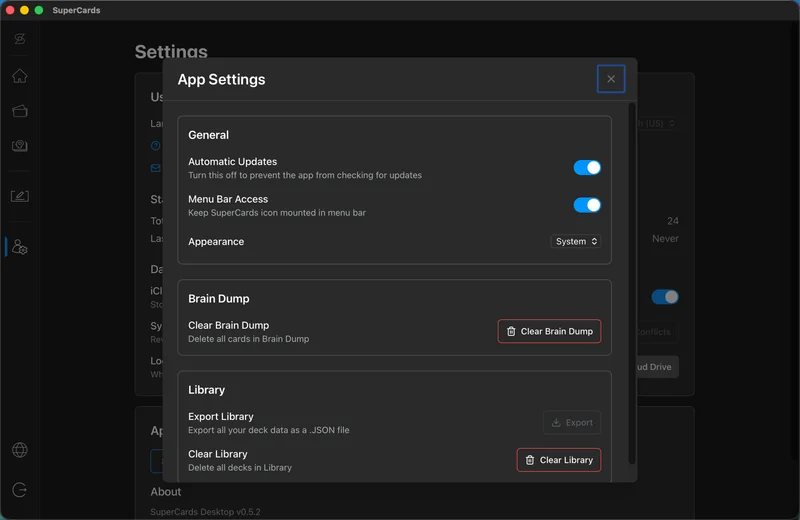
Task: Click the Cloud Drive button in background
Action: coord(657,367)
